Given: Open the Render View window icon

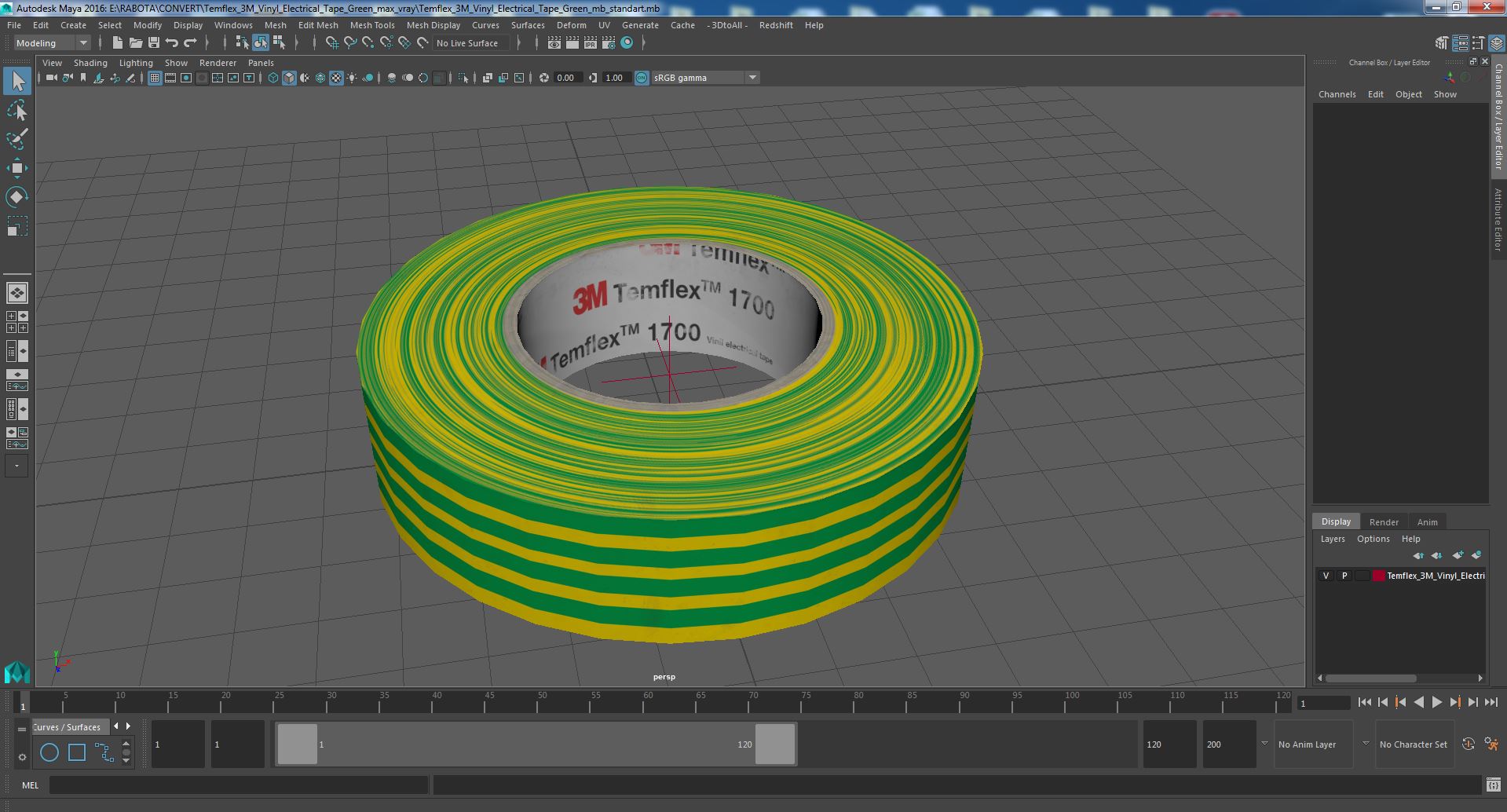Looking at the screenshot, I should 554,43.
